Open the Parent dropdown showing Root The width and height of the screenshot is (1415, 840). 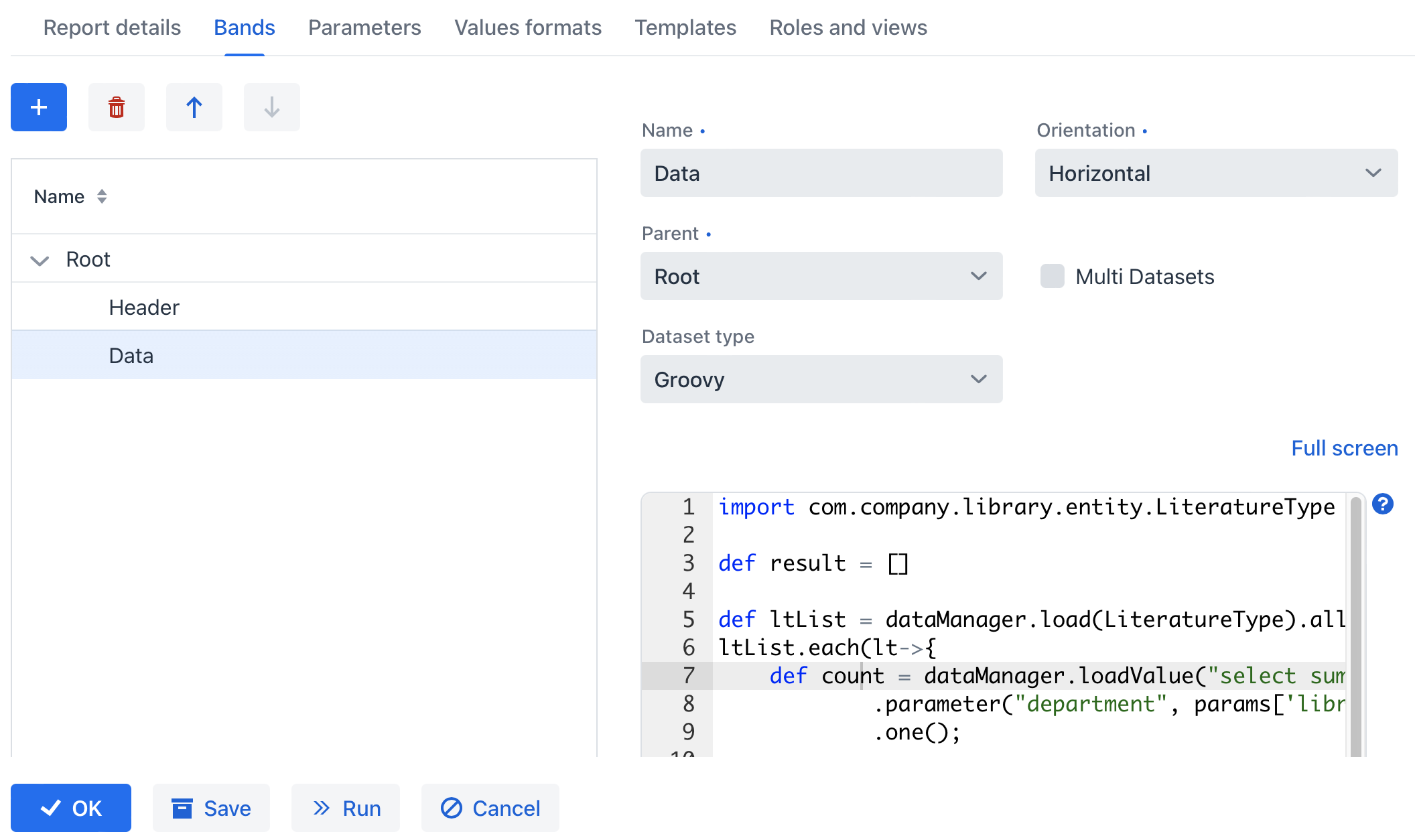point(821,276)
